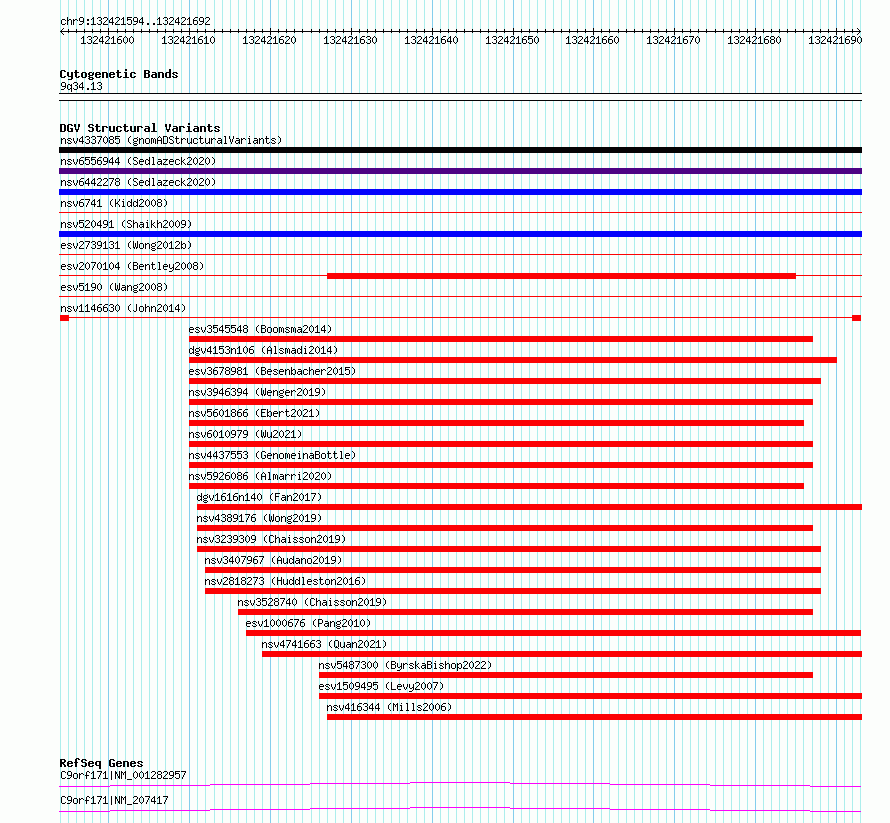The width and height of the screenshot is (890, 823).
Task: Open esv1000676 (Pang2010) label
Action: 308,623
